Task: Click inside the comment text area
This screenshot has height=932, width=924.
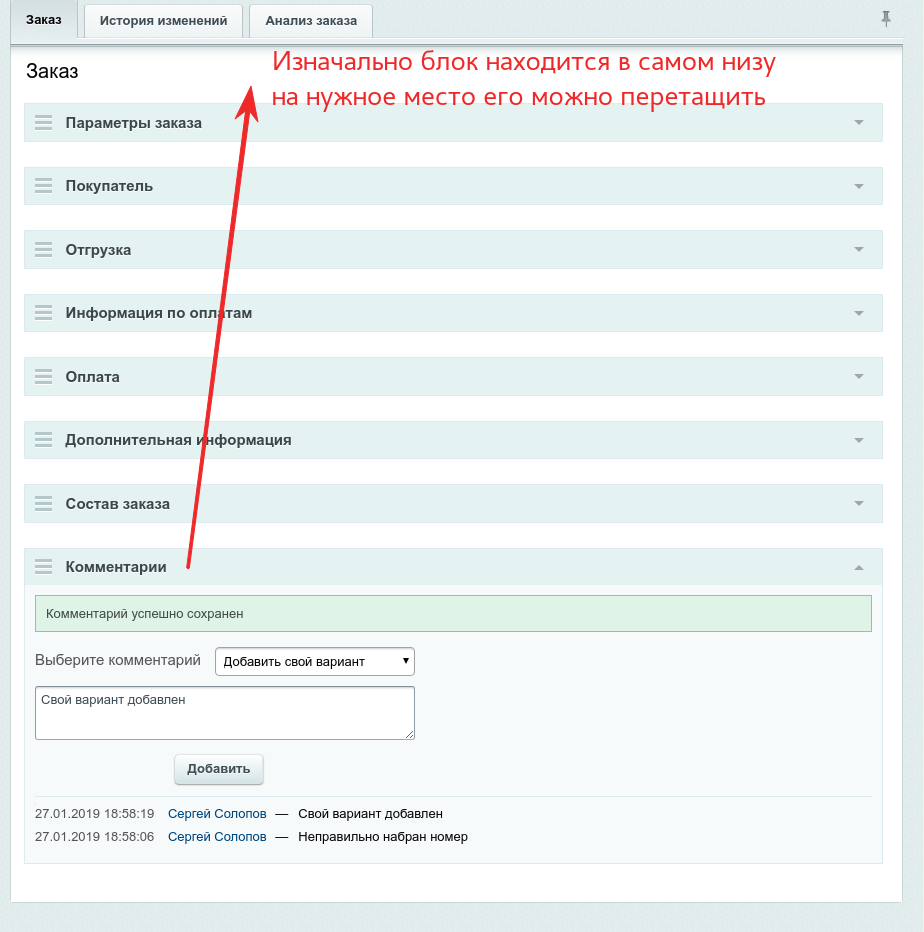Action: tap(224, 712)
